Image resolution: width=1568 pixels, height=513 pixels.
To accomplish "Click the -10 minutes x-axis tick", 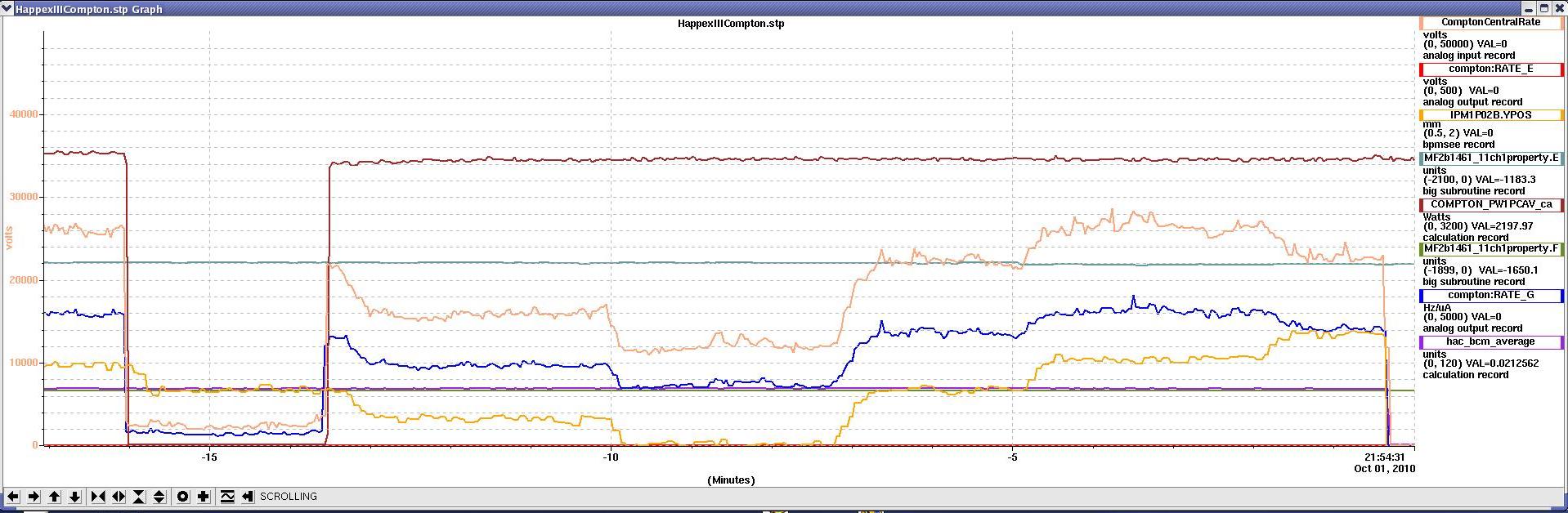I will pyautogui.click(x=611, y=457).
